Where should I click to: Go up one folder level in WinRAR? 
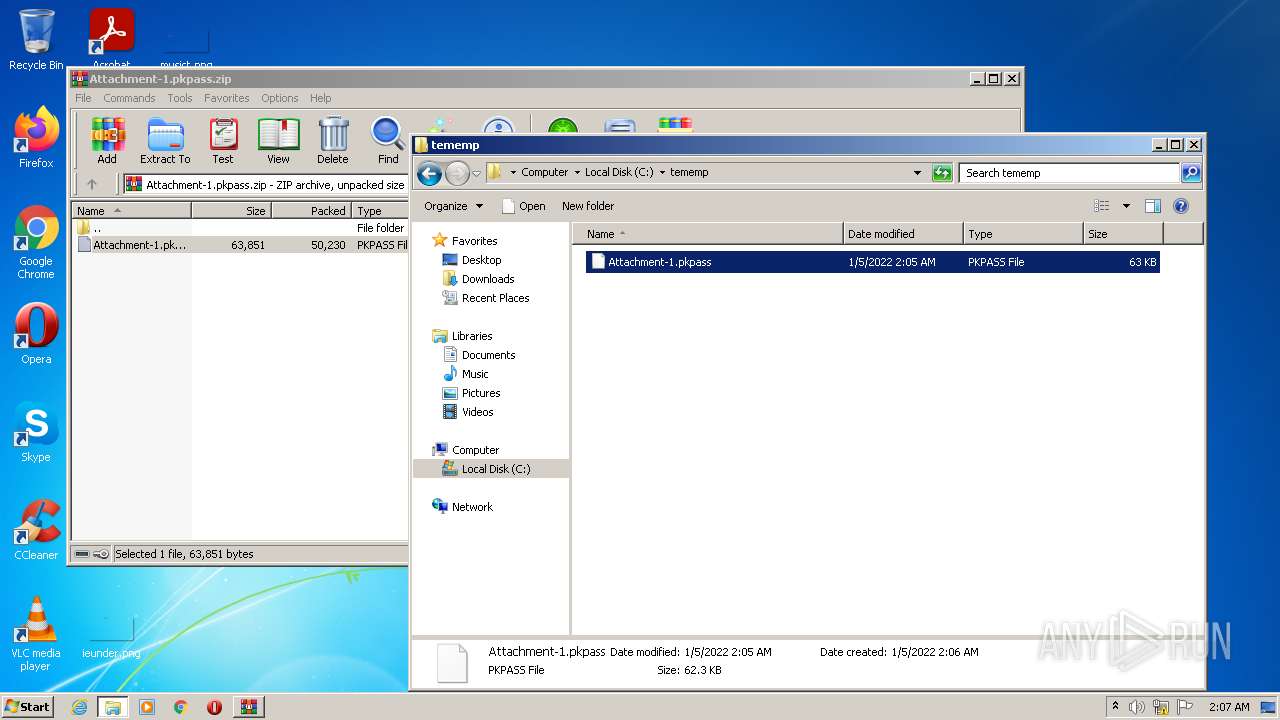[92, 184]
